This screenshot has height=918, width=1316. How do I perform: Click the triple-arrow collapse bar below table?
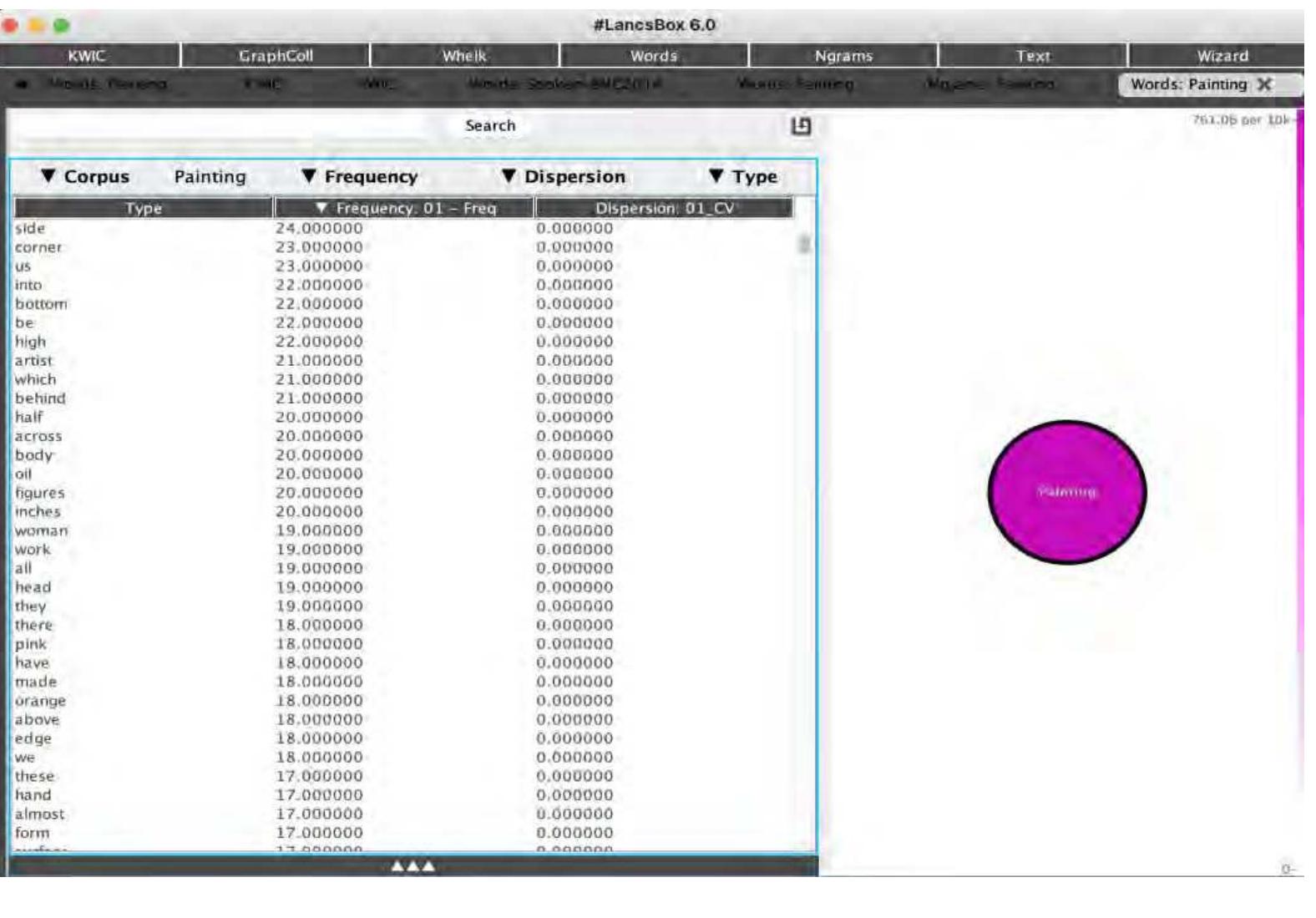click(x=413, y=866)
